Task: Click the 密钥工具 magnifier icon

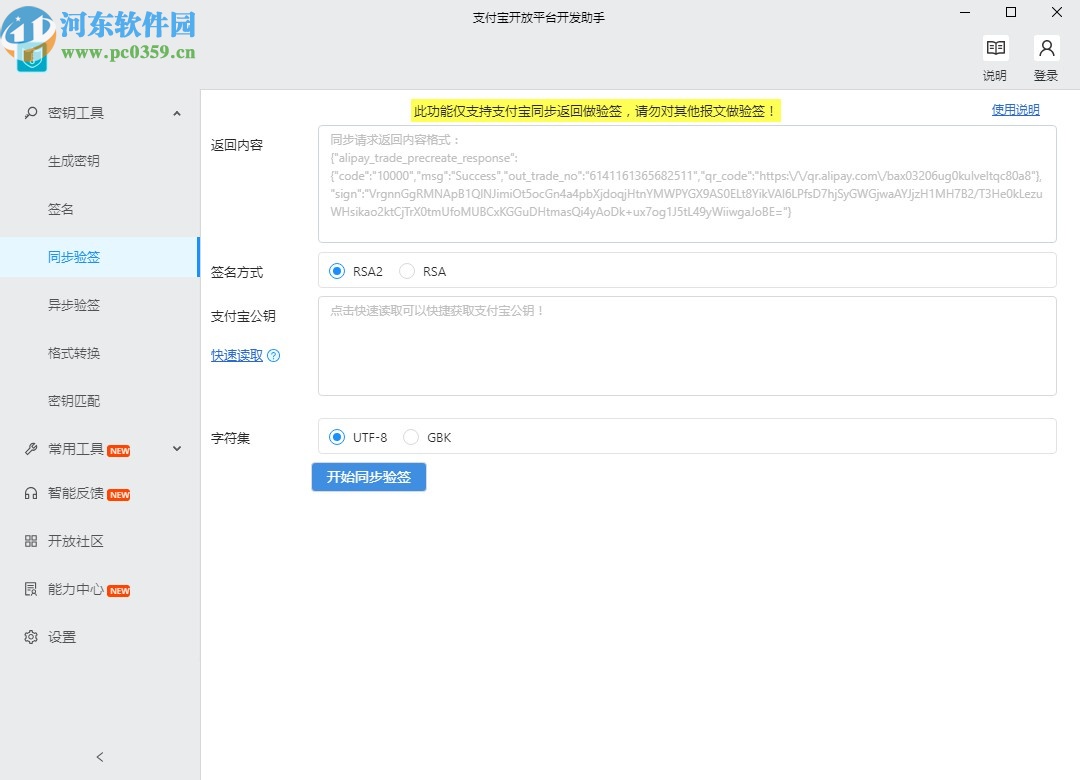Action: click(x=31, y=112)
